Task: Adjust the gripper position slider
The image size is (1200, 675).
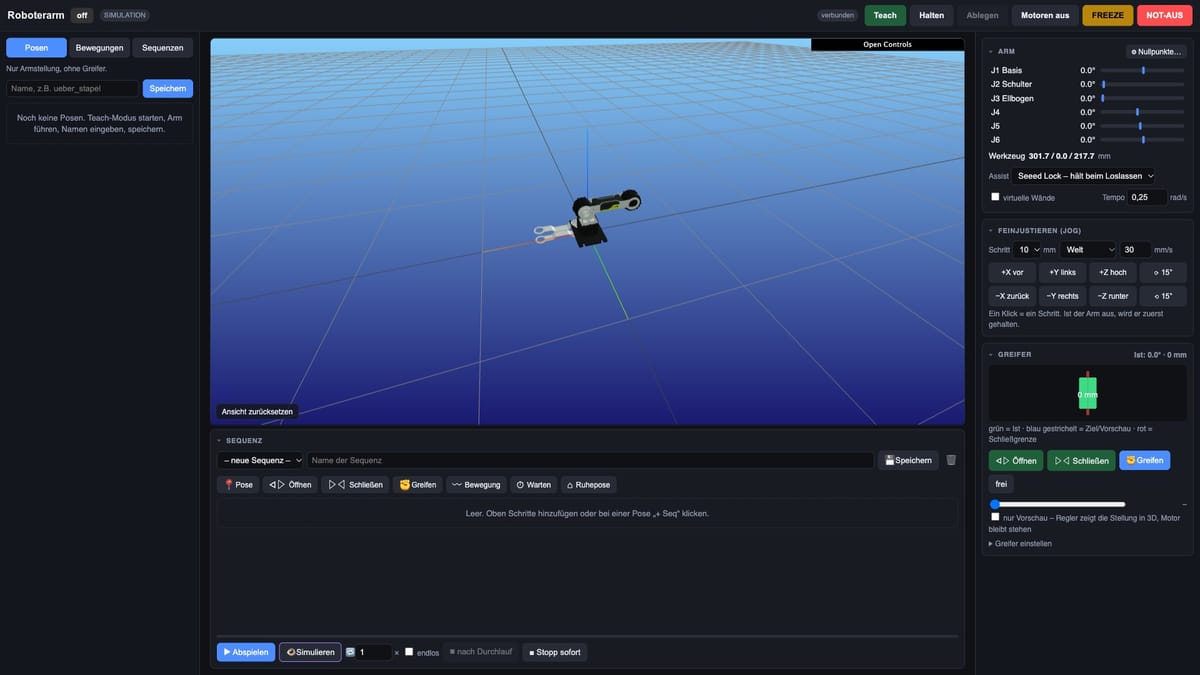Action: (1058, 504)
